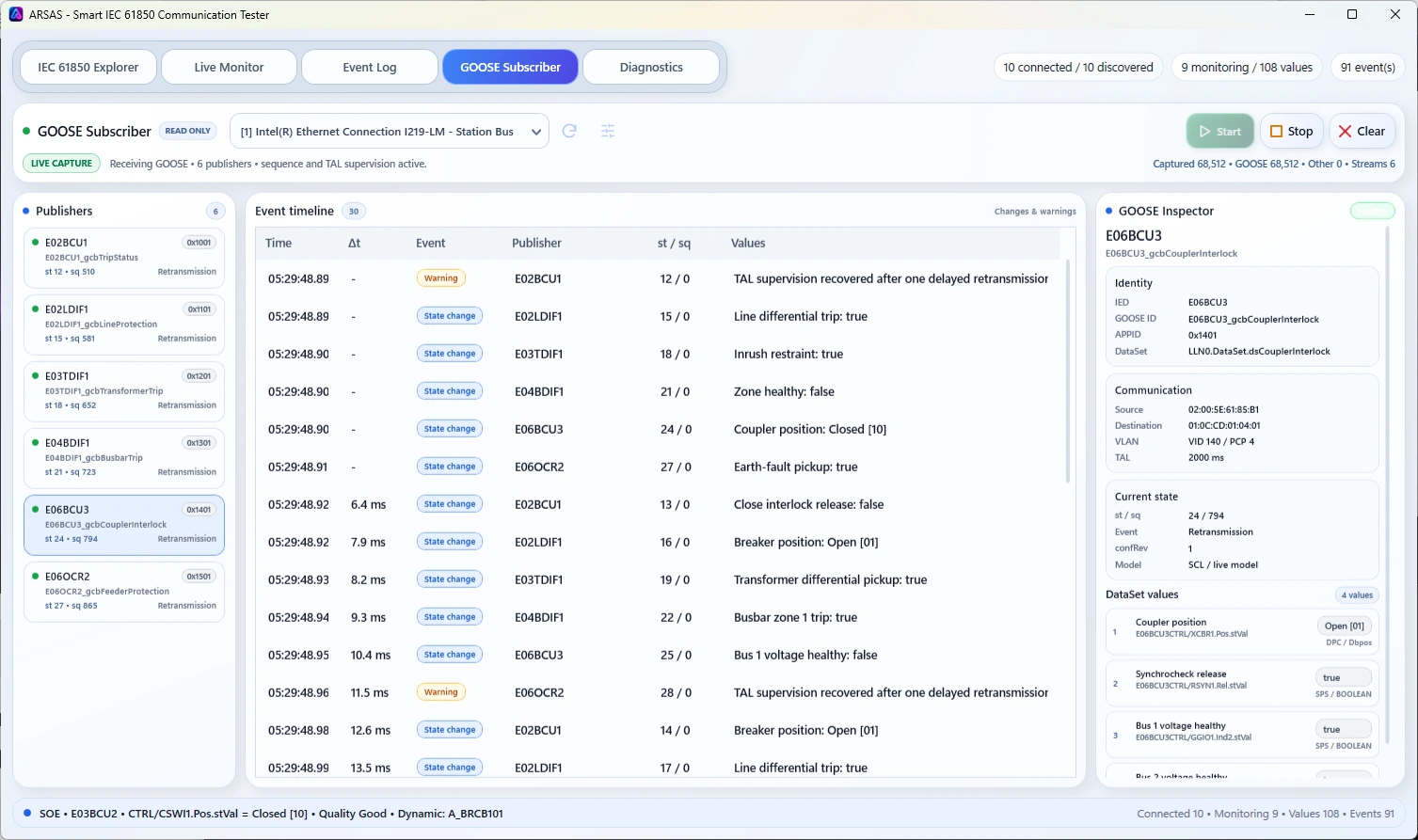This screenshot has height=840, width=1418.
Task: Click the Changes & warnings filter label
Action: [1035, 212]
